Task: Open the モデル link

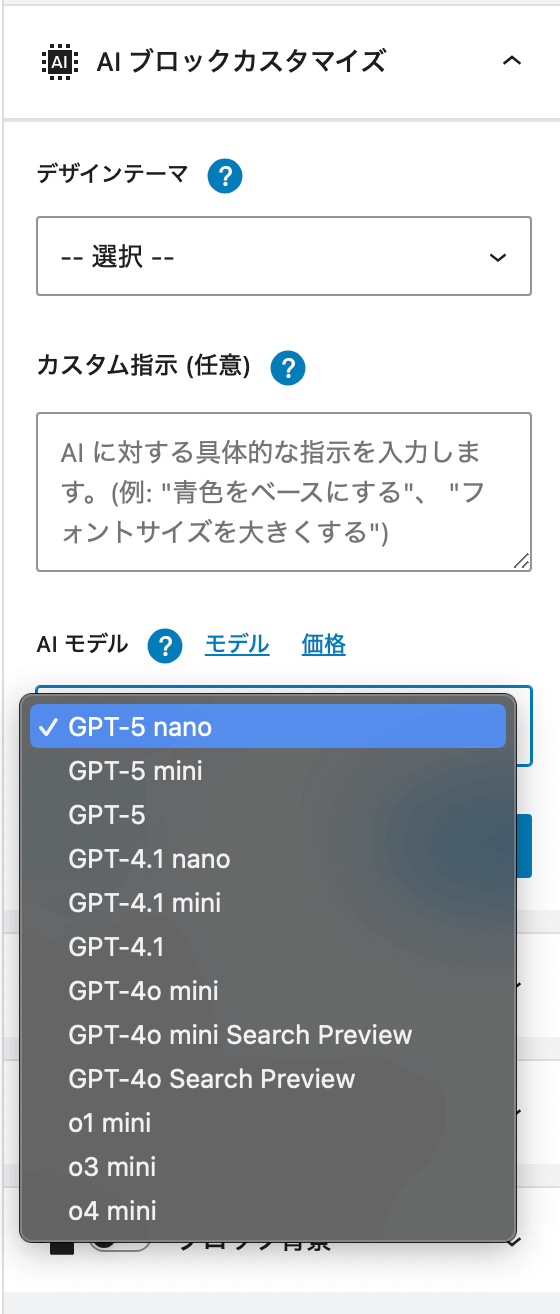Action: 237,645
